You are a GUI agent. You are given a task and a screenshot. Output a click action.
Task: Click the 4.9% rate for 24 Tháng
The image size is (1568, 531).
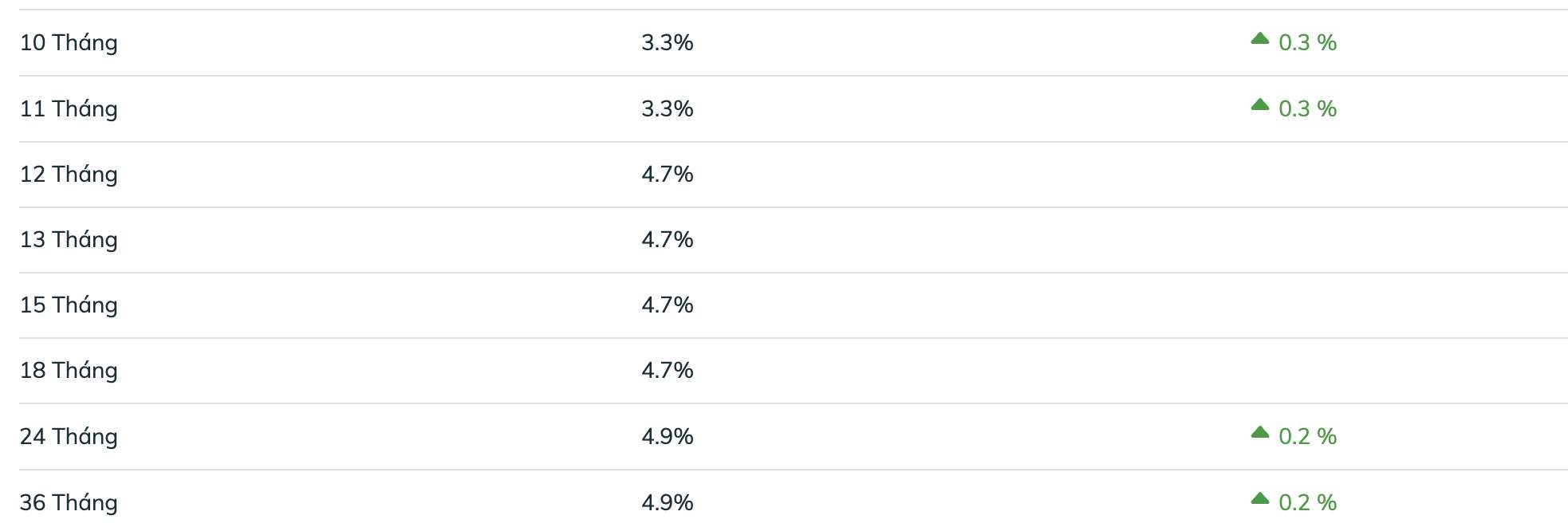point(668,437)
